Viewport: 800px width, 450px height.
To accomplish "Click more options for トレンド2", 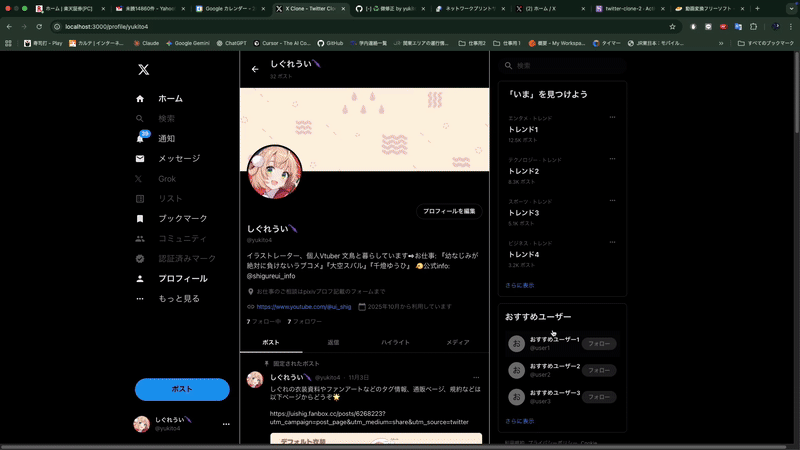I will 612,159.
